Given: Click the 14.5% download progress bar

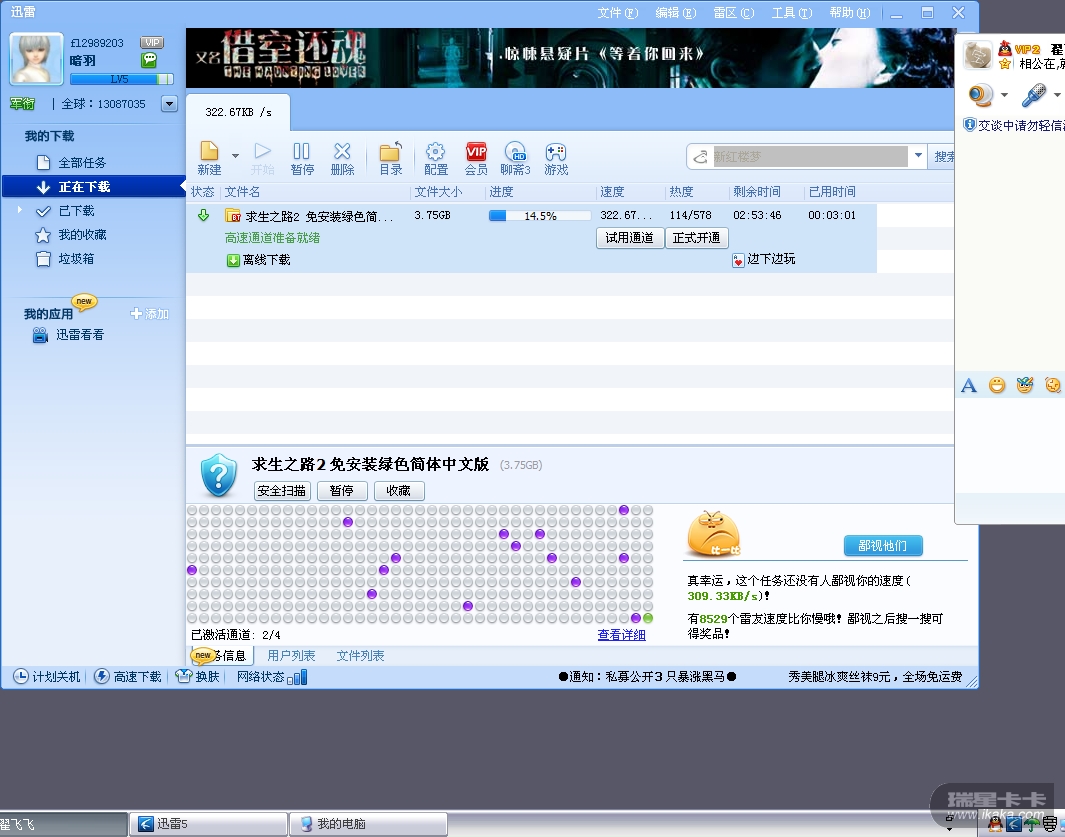Looking at the screenshot, I should pyautogui.click(x=539, y=216).
